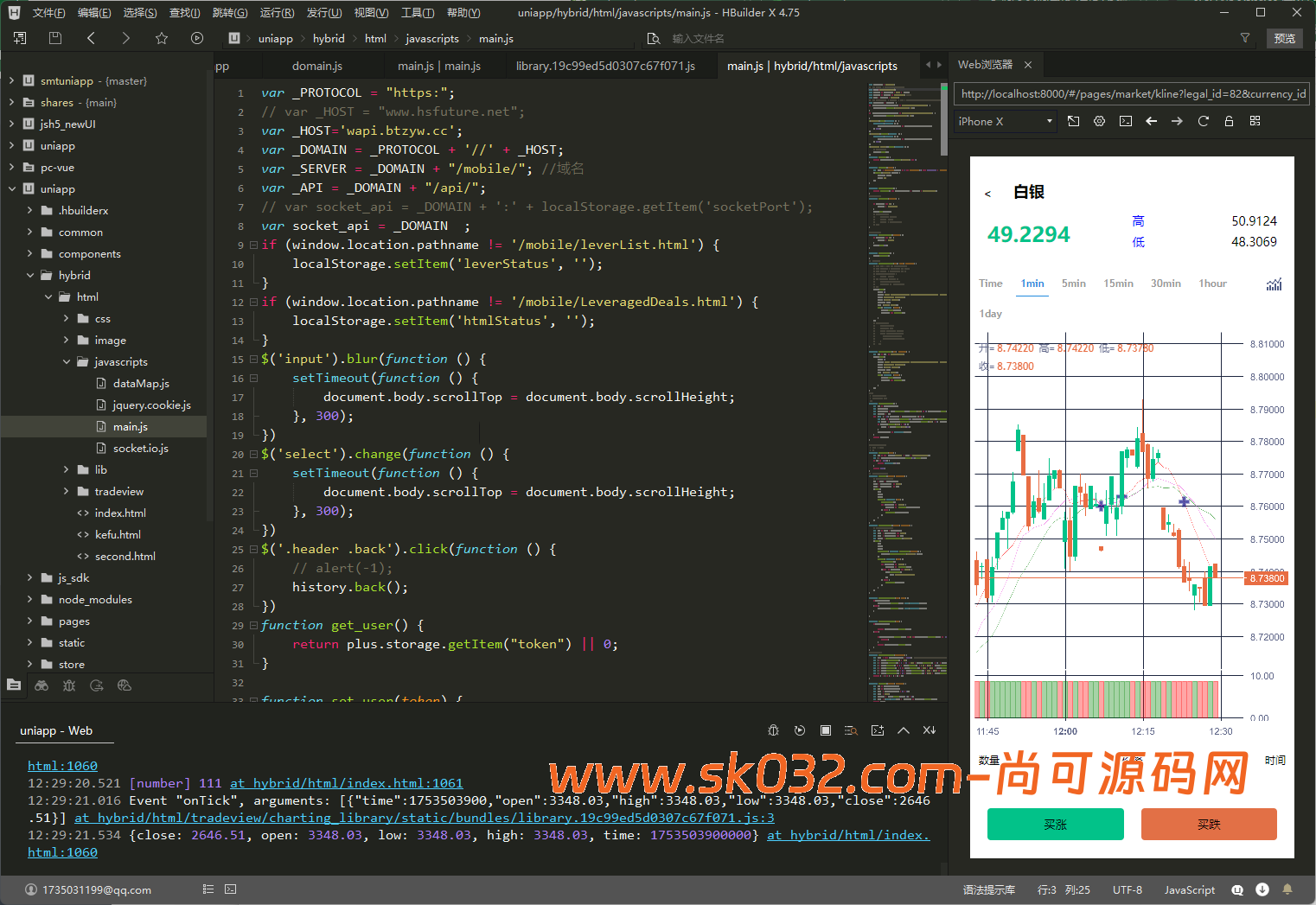Fold code block at line 9
Image resolution: width=1316 pixels, height=905 pixels.
[x=253, y=245]
